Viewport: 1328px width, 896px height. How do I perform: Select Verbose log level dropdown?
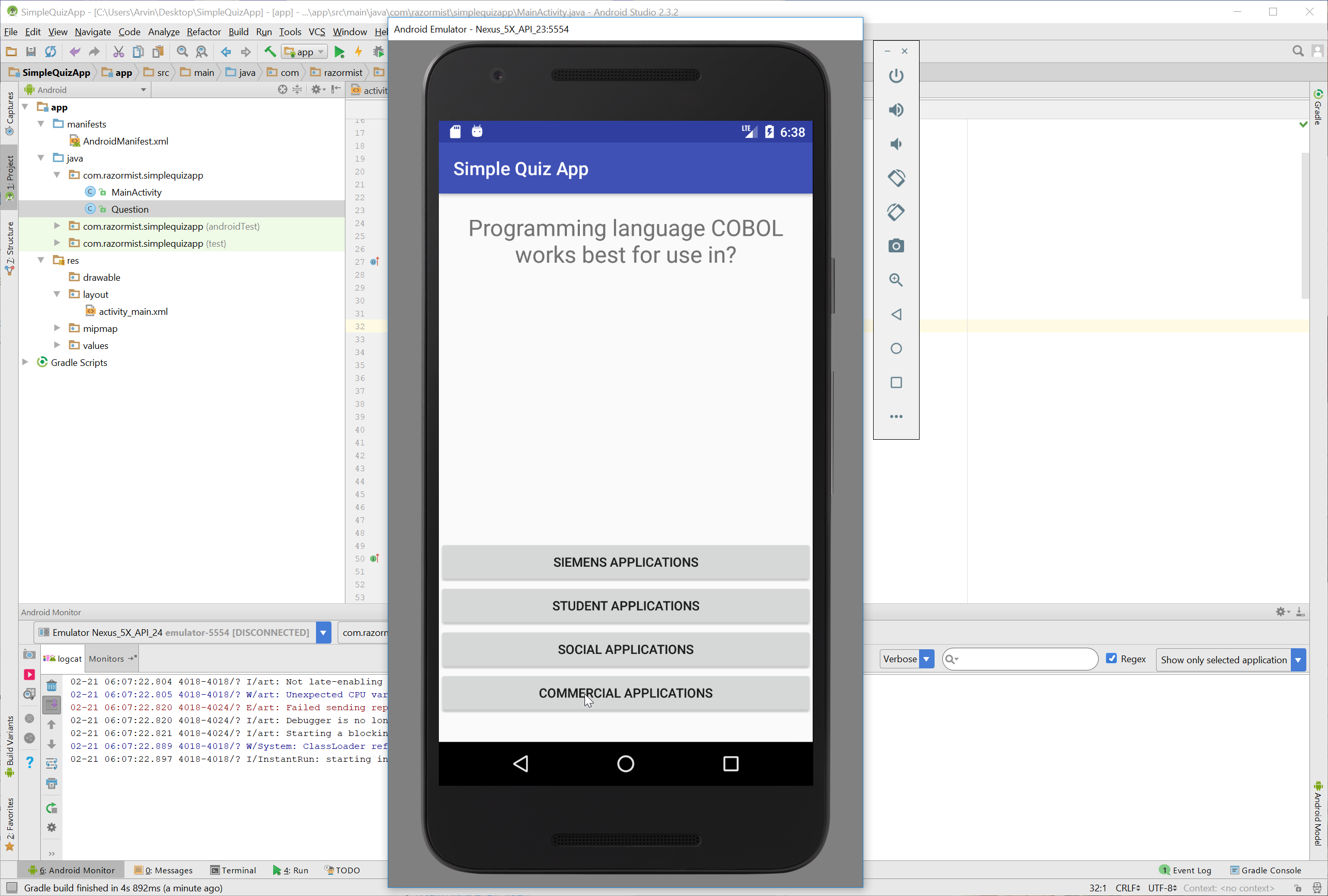(906, 659)
